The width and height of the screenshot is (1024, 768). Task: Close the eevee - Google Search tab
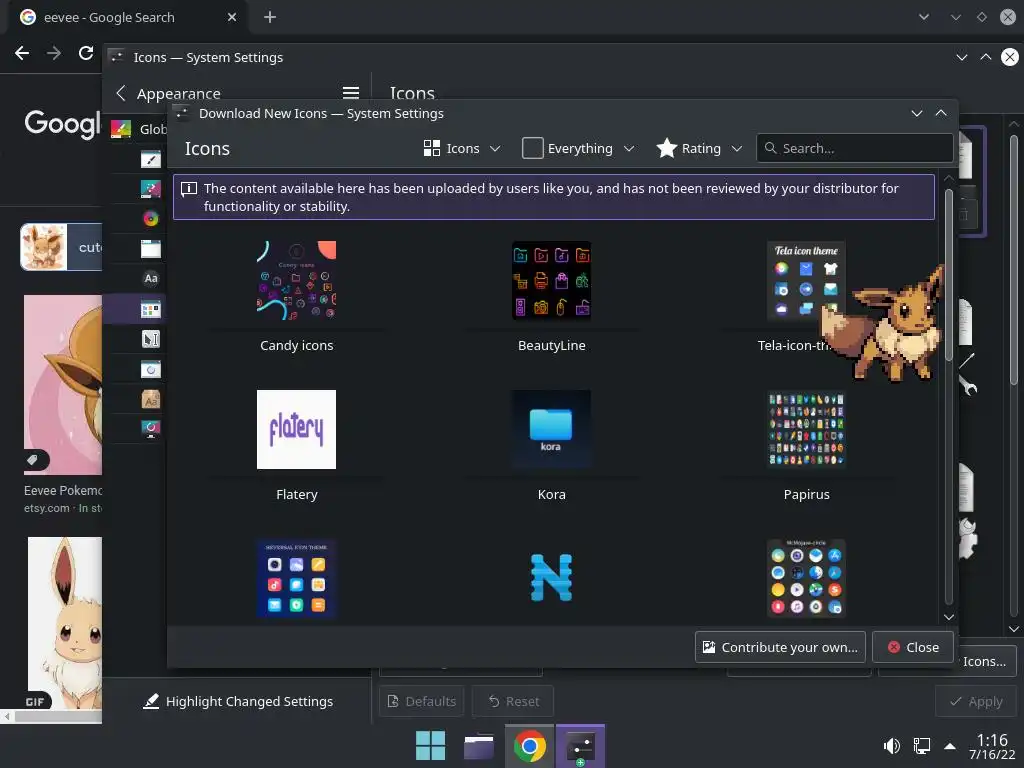tap(232, 17)
